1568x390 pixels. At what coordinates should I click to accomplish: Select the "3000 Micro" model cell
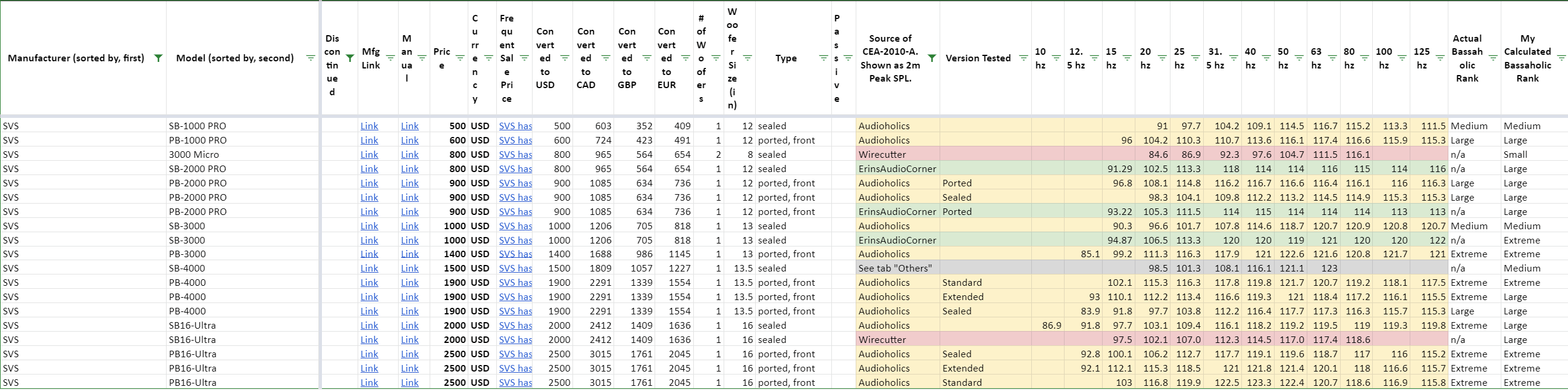243,155
